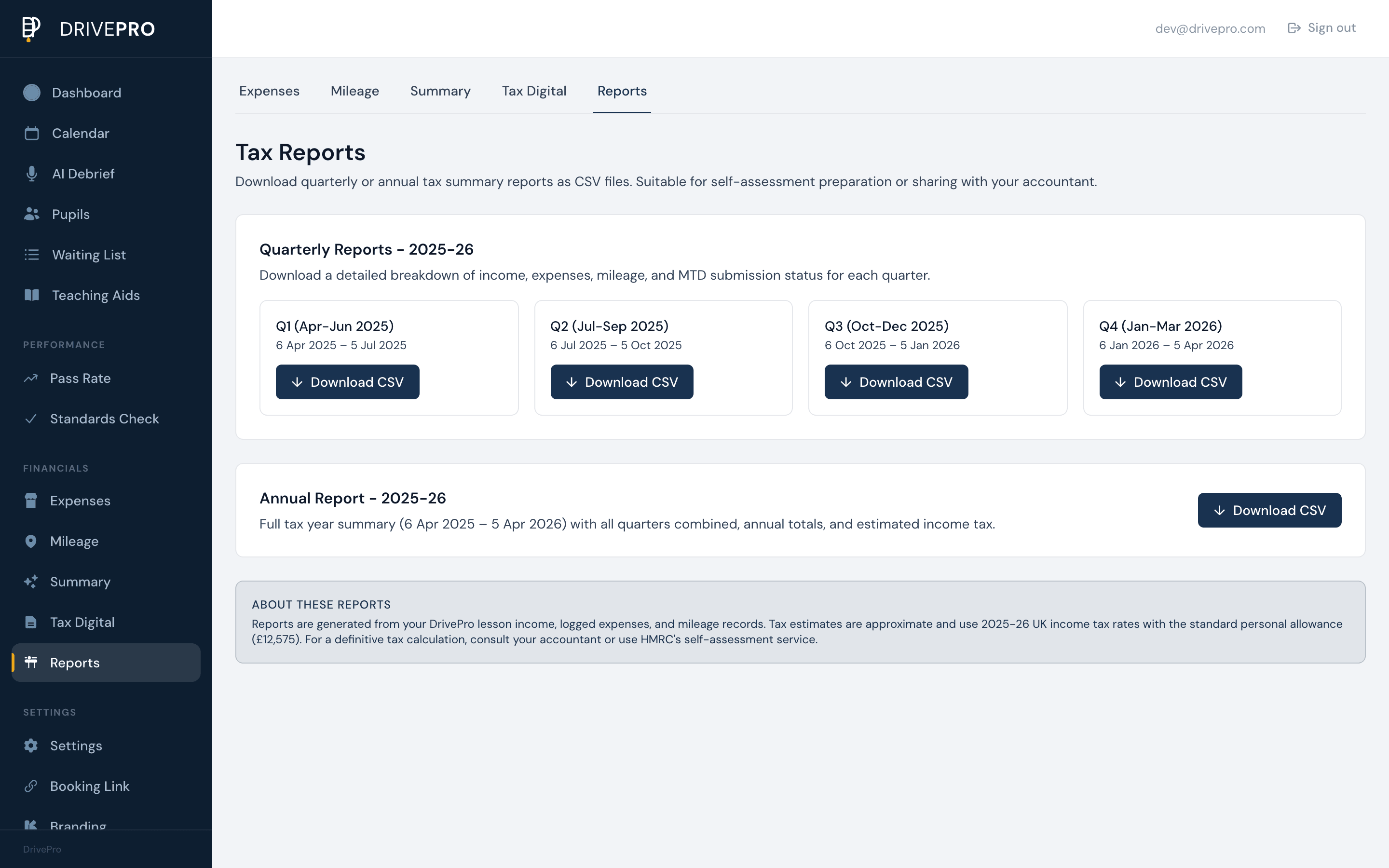The width and height of the screenshot is (1389, 868).
Task: Click the Pupils icon in the sidebar
Action: (31, 214)
